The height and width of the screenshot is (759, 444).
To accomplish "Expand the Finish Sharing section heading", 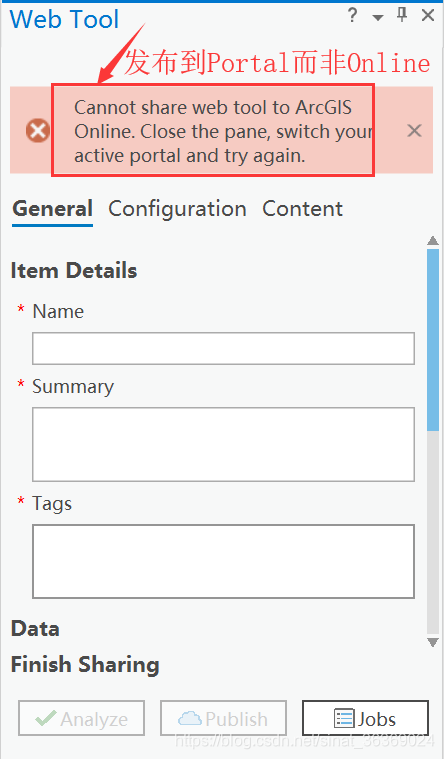I will coord(85,665).
